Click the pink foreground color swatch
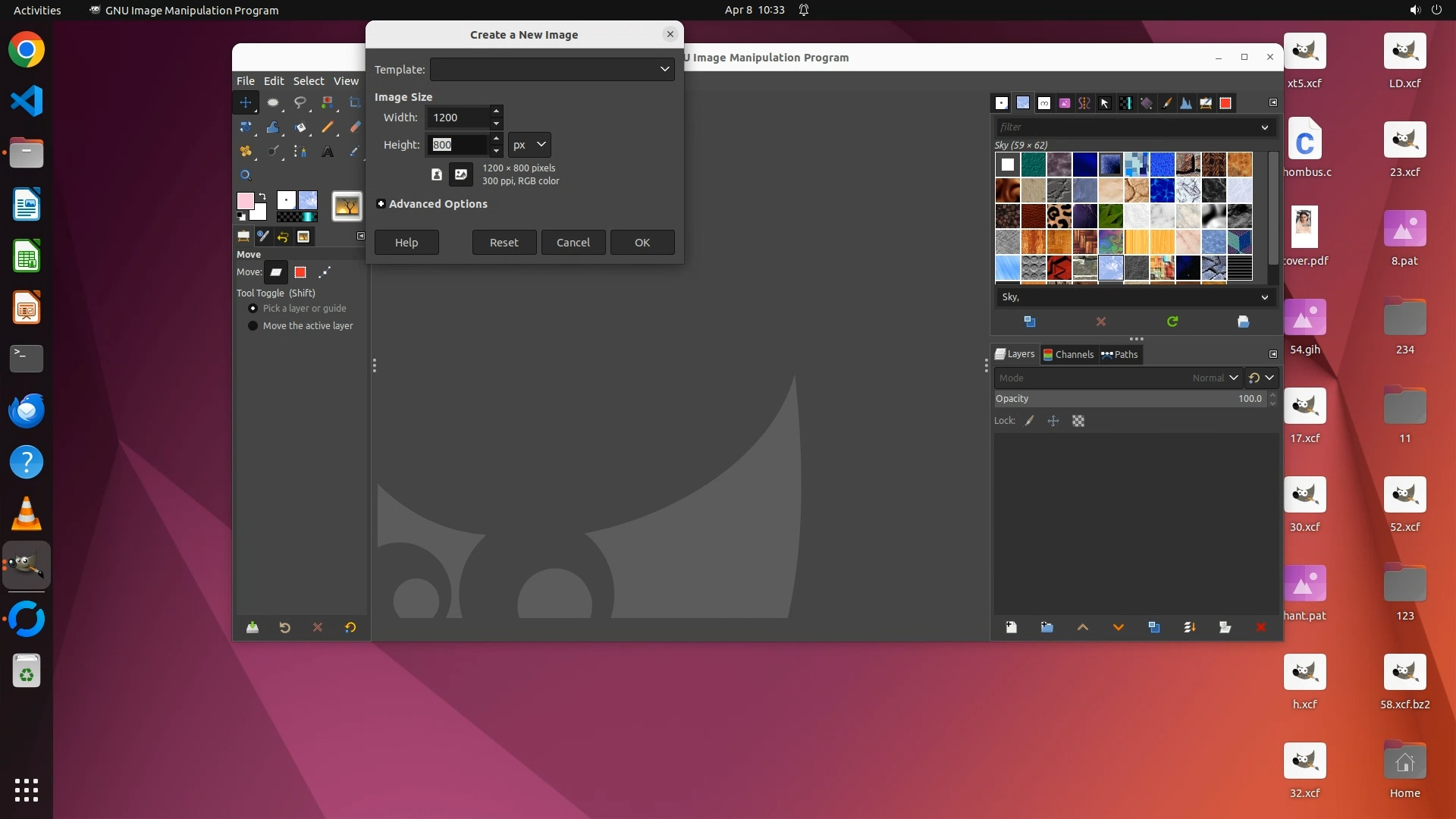 [x=245, y=201]
